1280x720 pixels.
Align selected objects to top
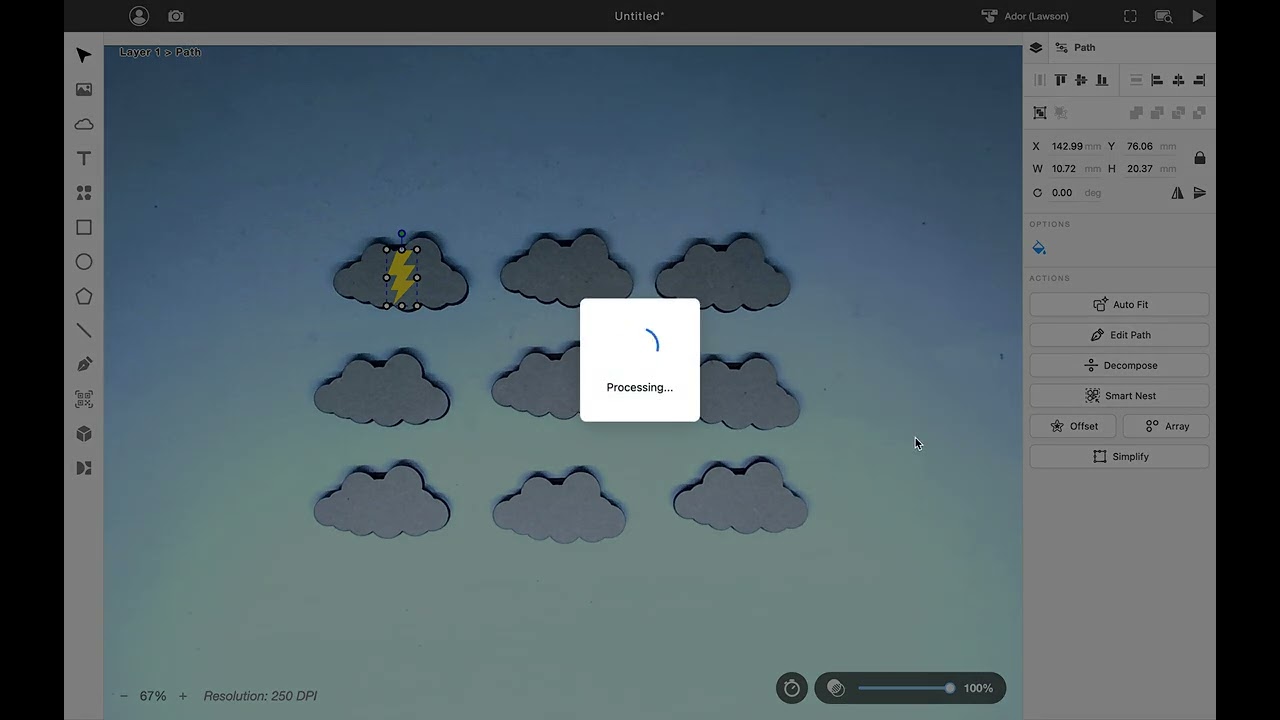coord(1060,80)
